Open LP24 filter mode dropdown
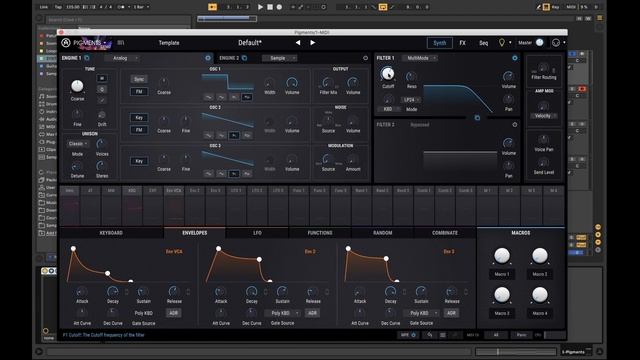This screenshot has height=360, width=640. tap(411, 100)
